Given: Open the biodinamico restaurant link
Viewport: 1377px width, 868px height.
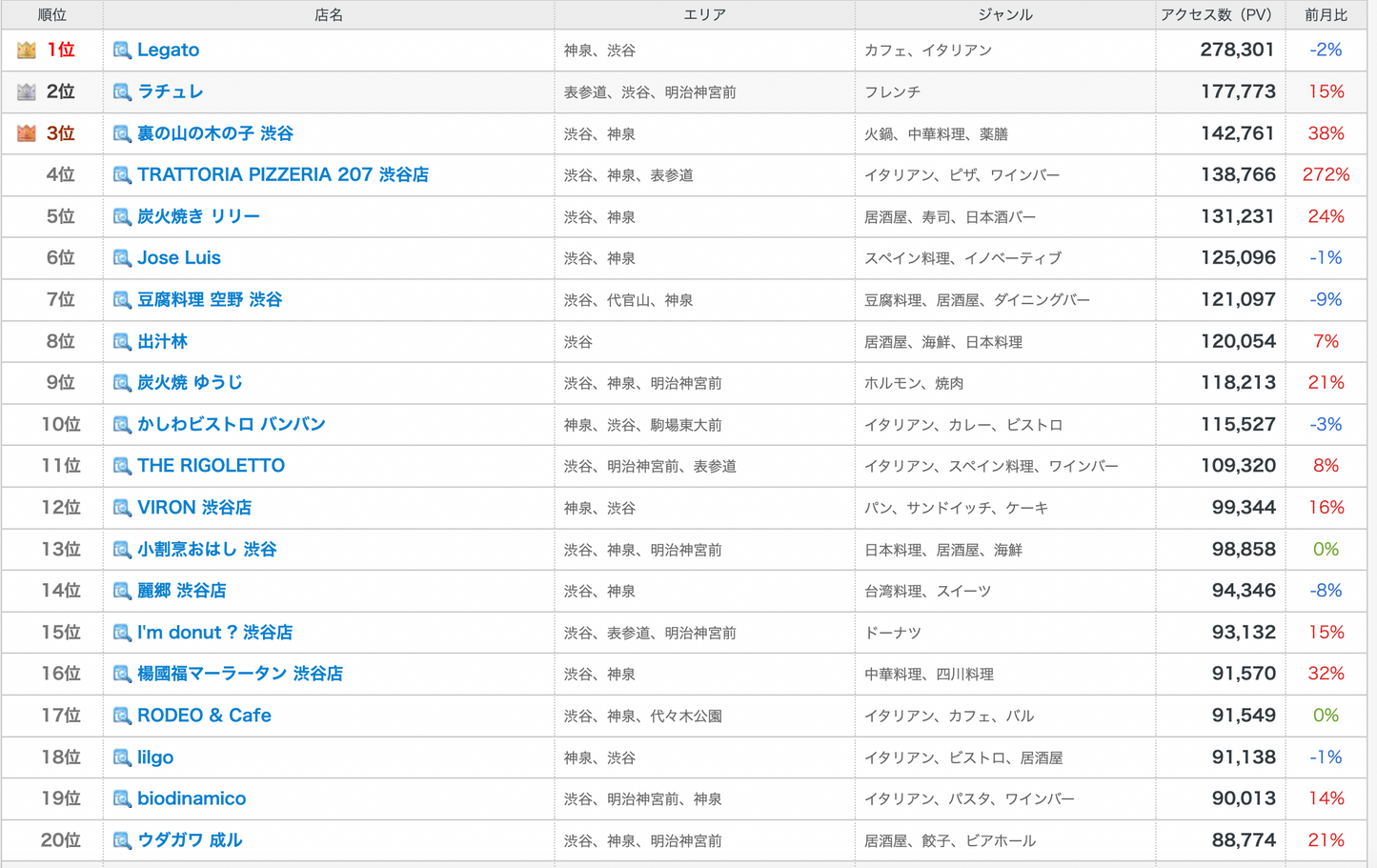Looking at the screenshot, I should [192, 798].
